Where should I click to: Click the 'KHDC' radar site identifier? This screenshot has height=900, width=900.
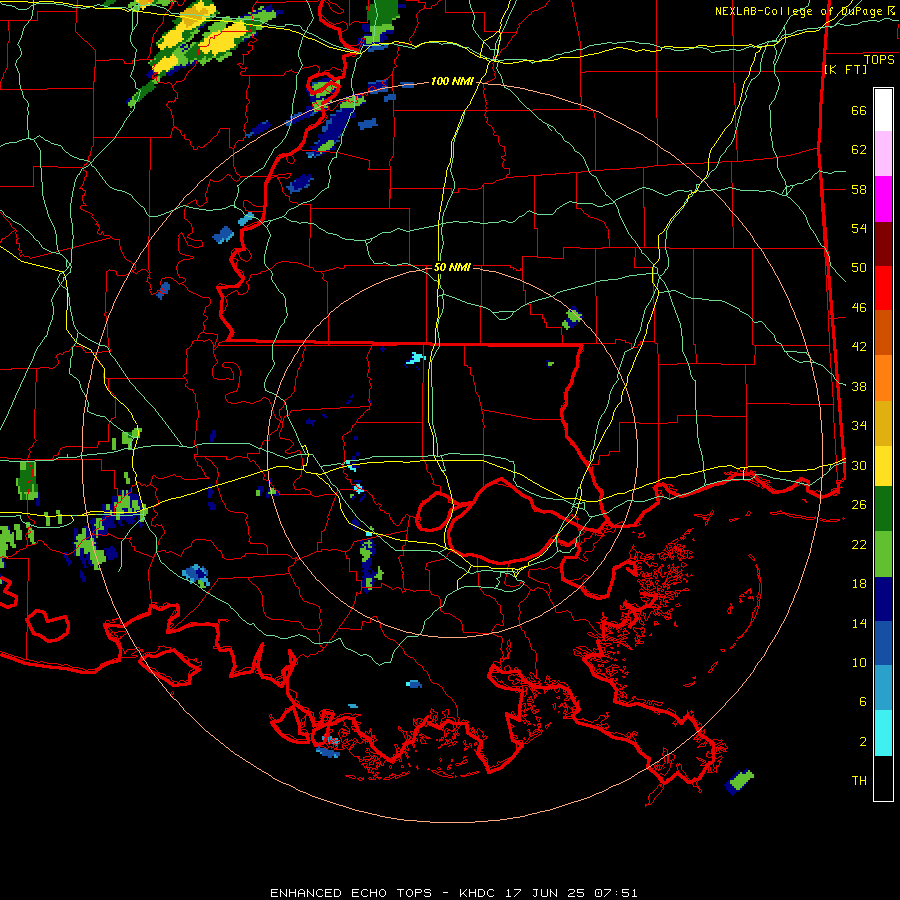point(479,893)
